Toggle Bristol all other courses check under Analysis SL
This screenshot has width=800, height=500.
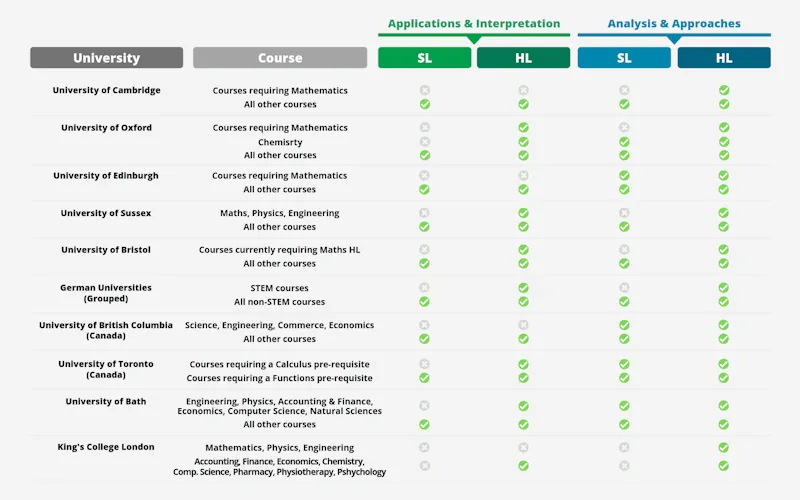click(x=624, y=264)
